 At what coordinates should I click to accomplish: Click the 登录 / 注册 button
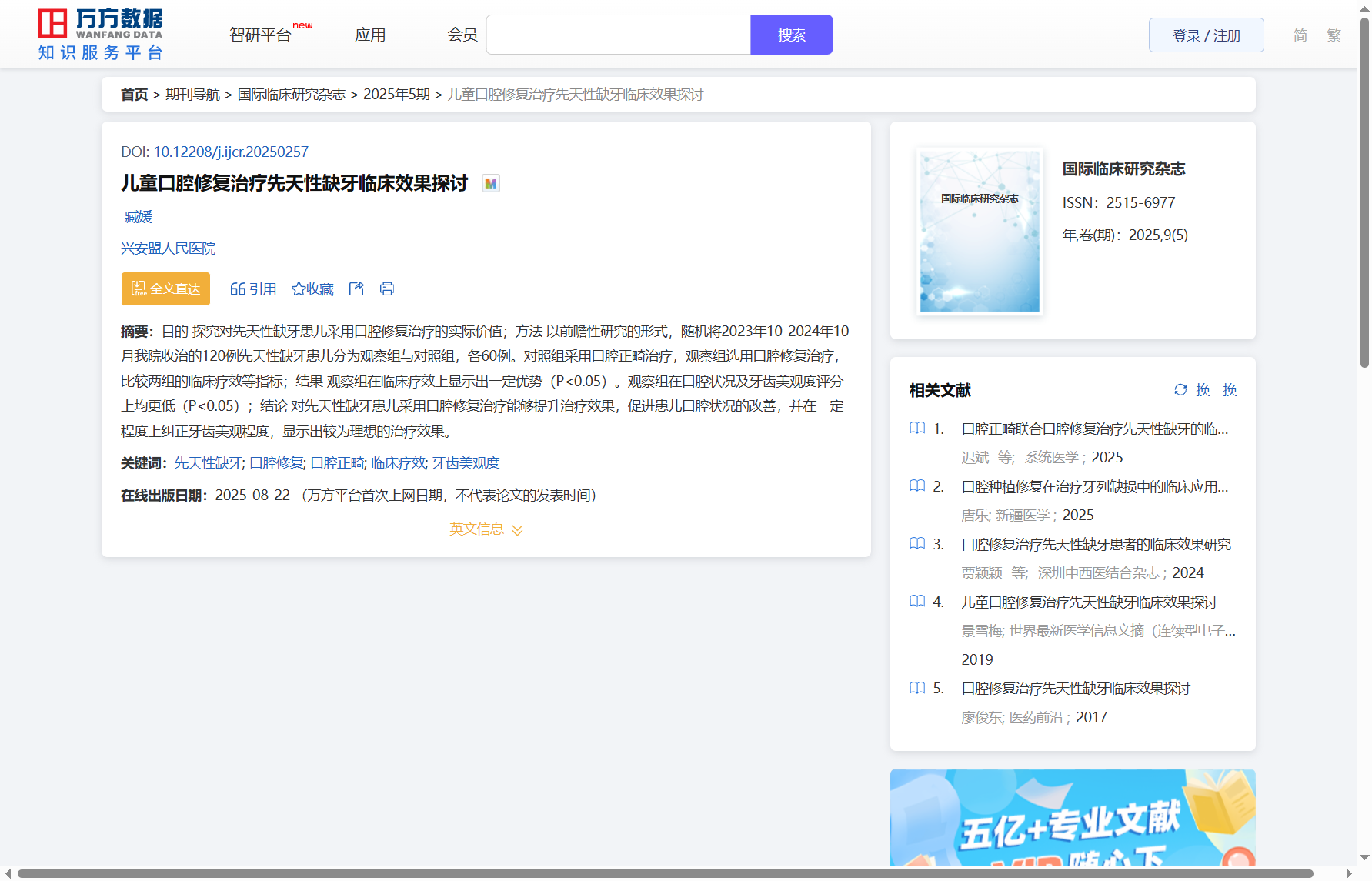click(x=1206, y=35)
